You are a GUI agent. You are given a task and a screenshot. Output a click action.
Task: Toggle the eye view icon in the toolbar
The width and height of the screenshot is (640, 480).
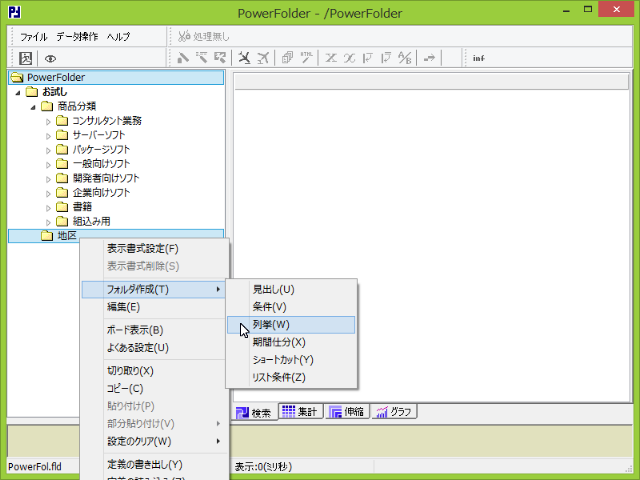click(50, 59)
